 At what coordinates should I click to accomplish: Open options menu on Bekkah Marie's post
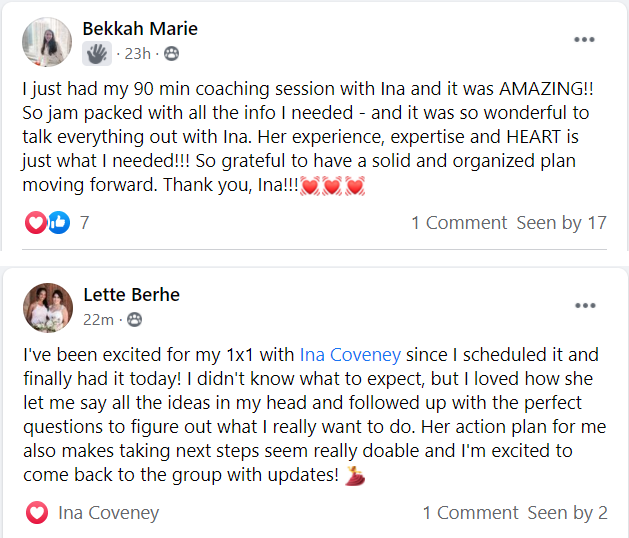coord(584,40)
